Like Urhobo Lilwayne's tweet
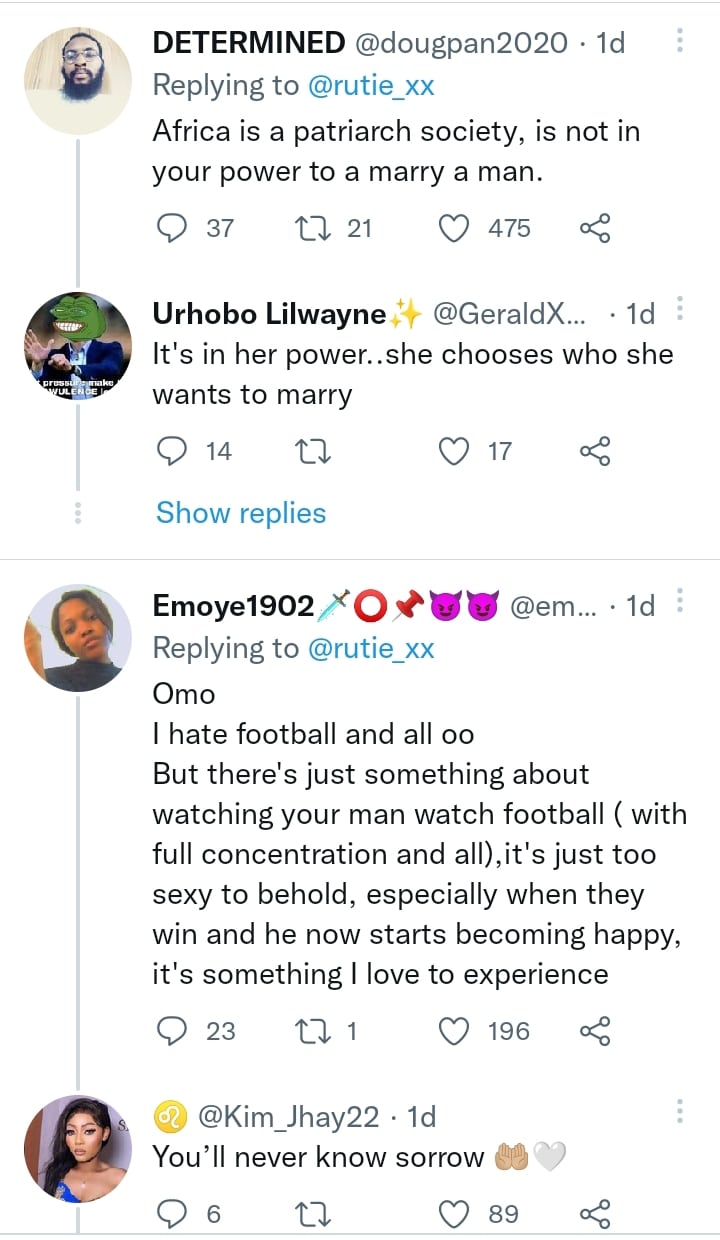Viewport: 720px width, 1240px height. click(455, 451)
